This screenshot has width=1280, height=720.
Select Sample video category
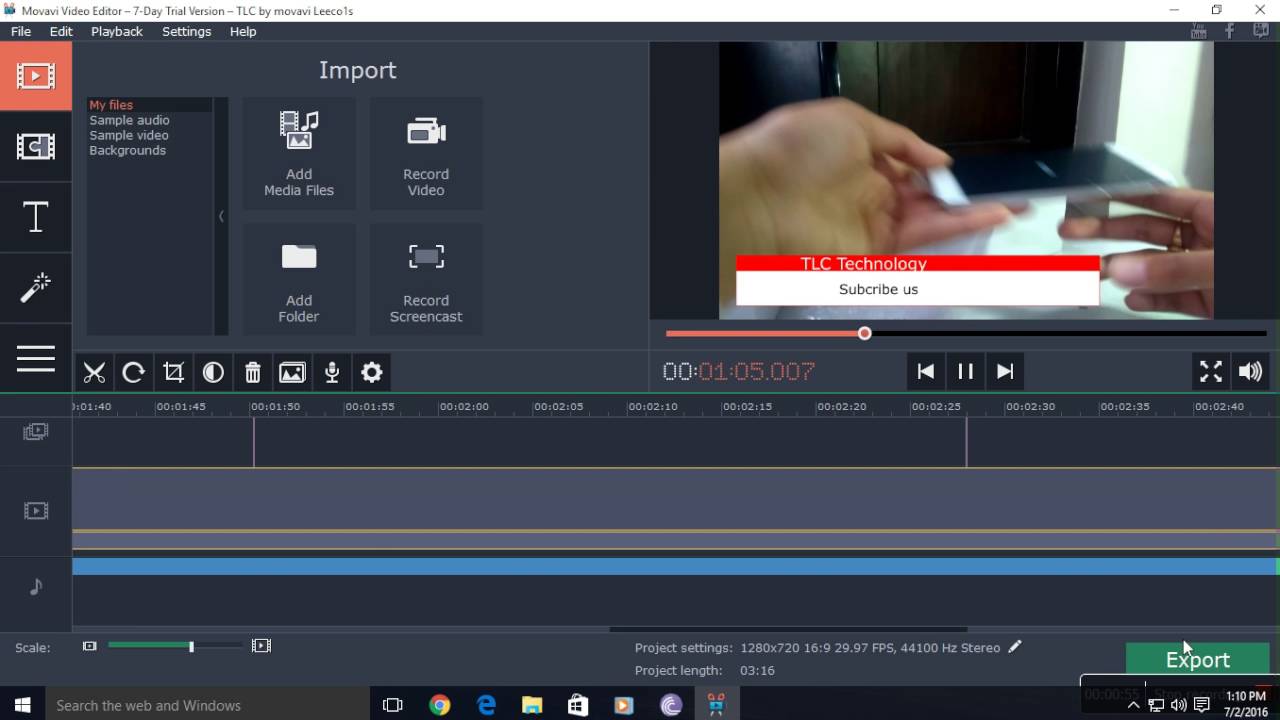pos(129,135)
